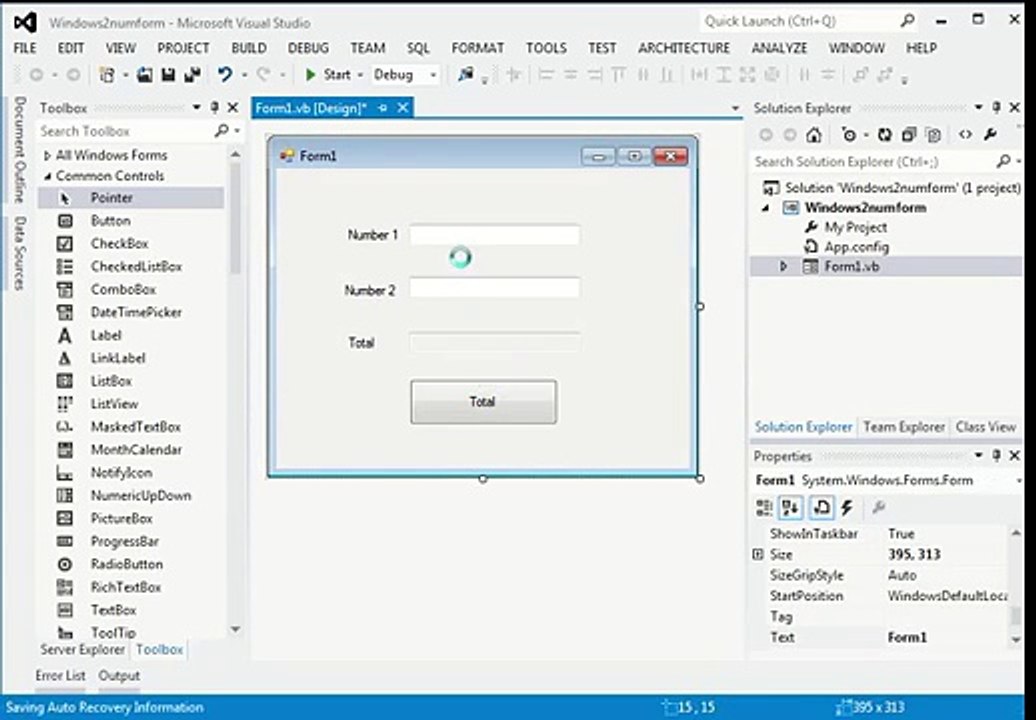1036x720 pixels.
Task: Open the FORMAT menu
Action: point(478,48)
